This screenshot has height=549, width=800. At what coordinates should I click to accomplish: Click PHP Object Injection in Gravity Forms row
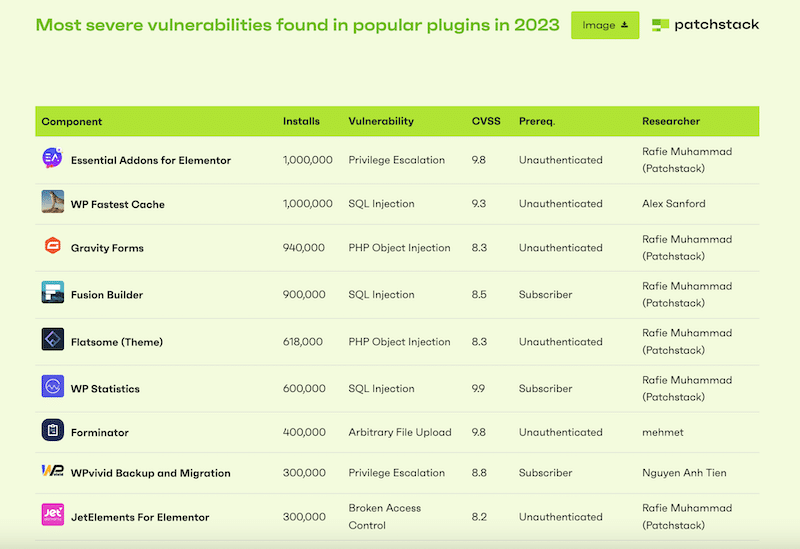point(399,247)
